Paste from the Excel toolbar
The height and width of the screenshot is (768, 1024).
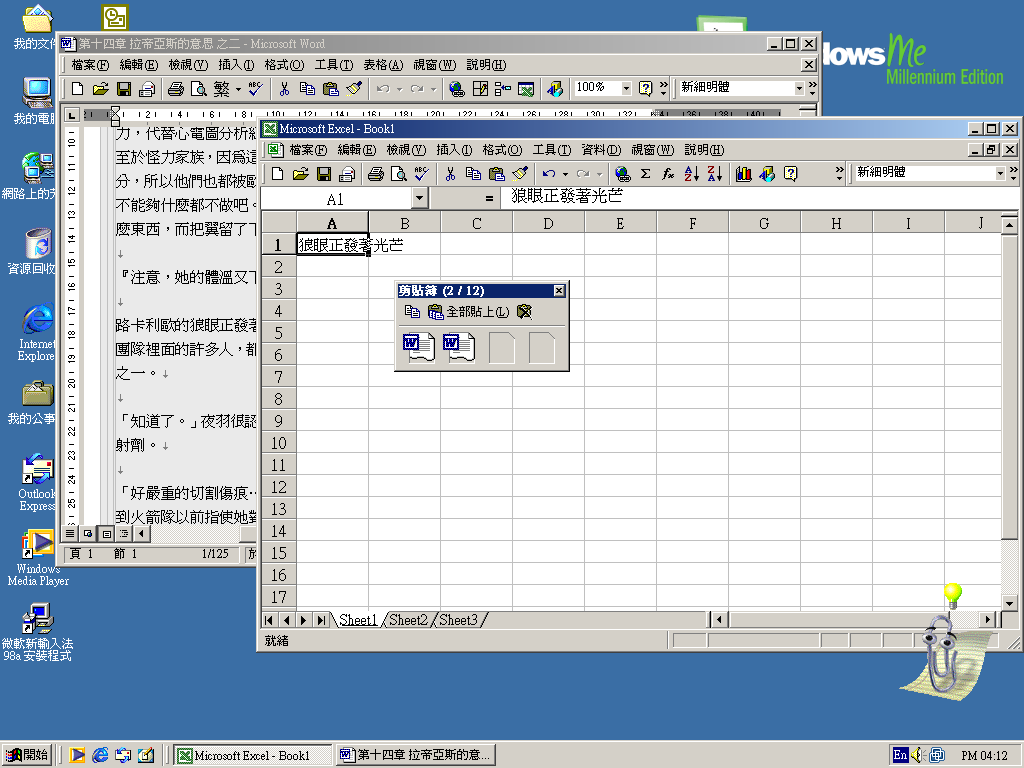click(497, 174)
